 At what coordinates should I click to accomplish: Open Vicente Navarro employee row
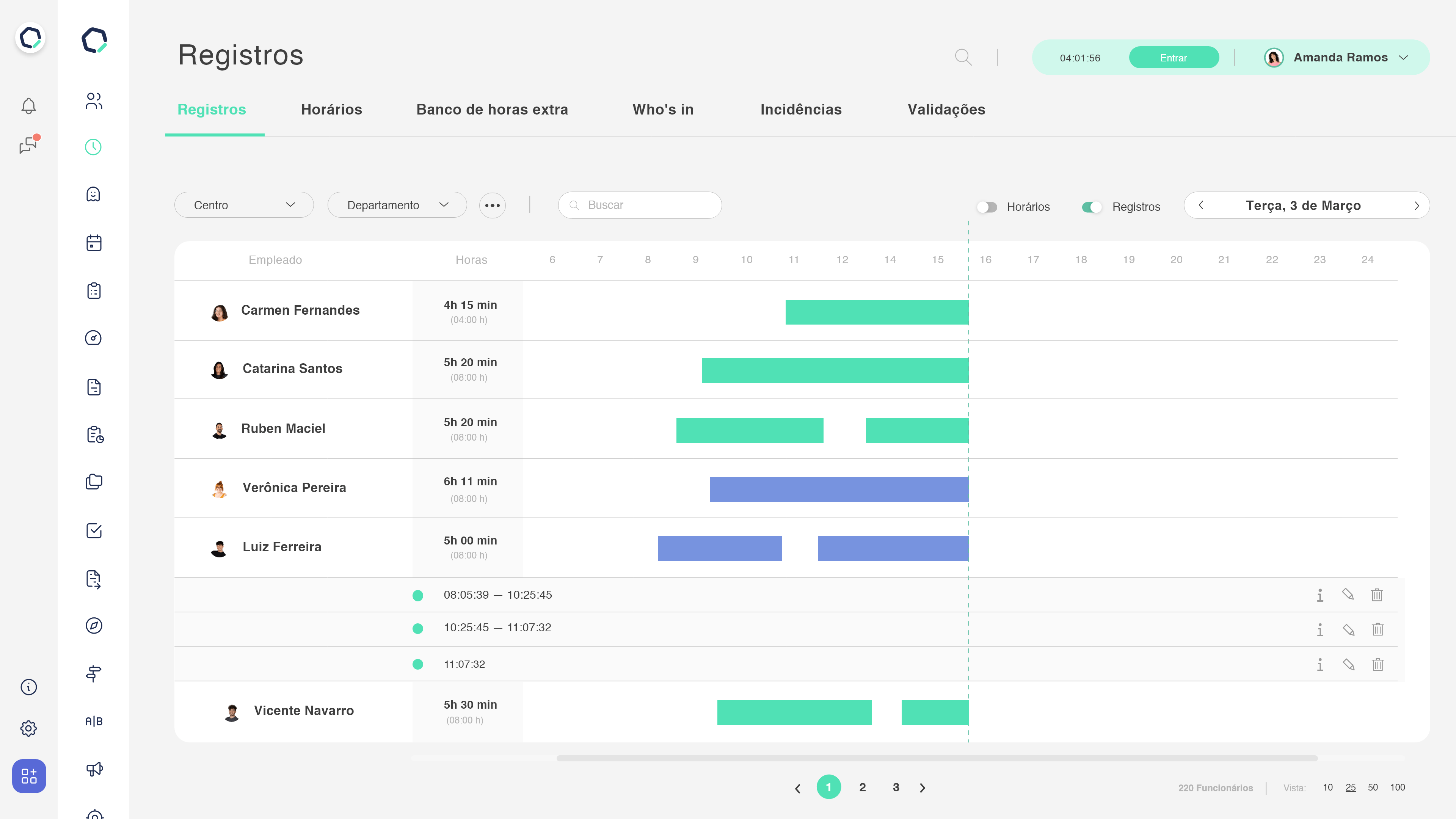[786, 712]
